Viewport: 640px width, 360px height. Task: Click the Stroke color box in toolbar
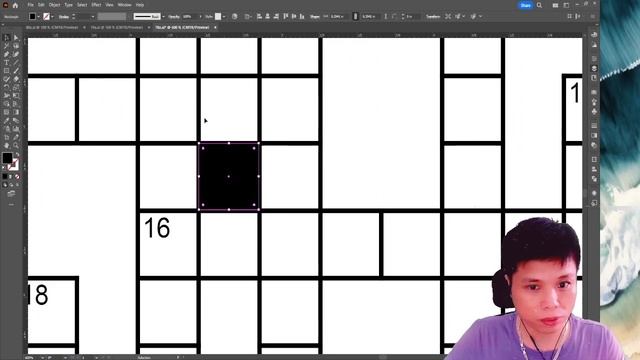coord(13,164)
